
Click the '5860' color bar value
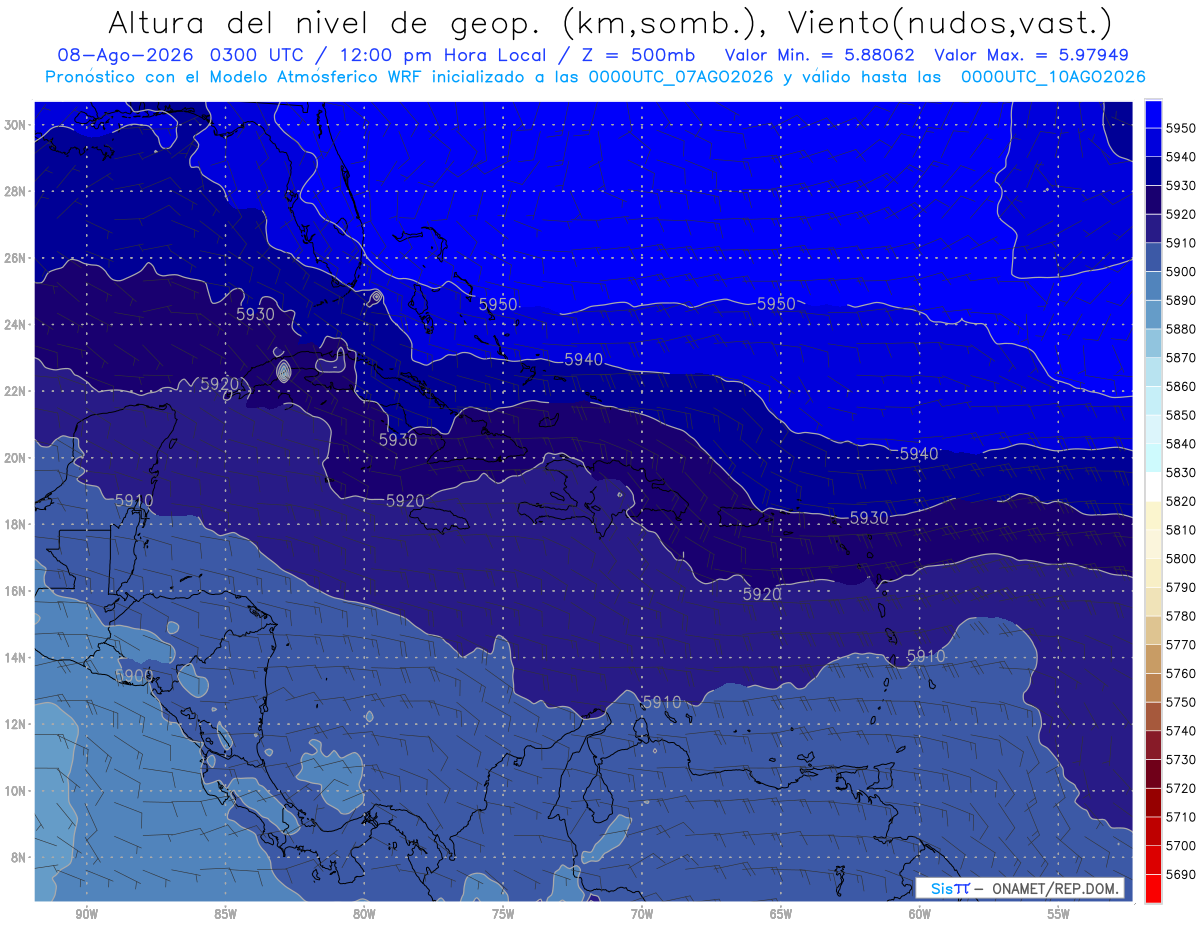tap(1183, 386)
